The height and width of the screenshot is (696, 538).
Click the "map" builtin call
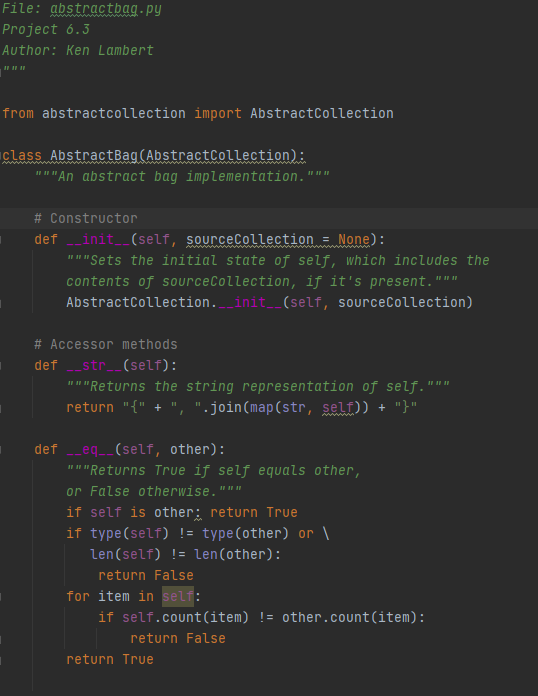(262, 407)
